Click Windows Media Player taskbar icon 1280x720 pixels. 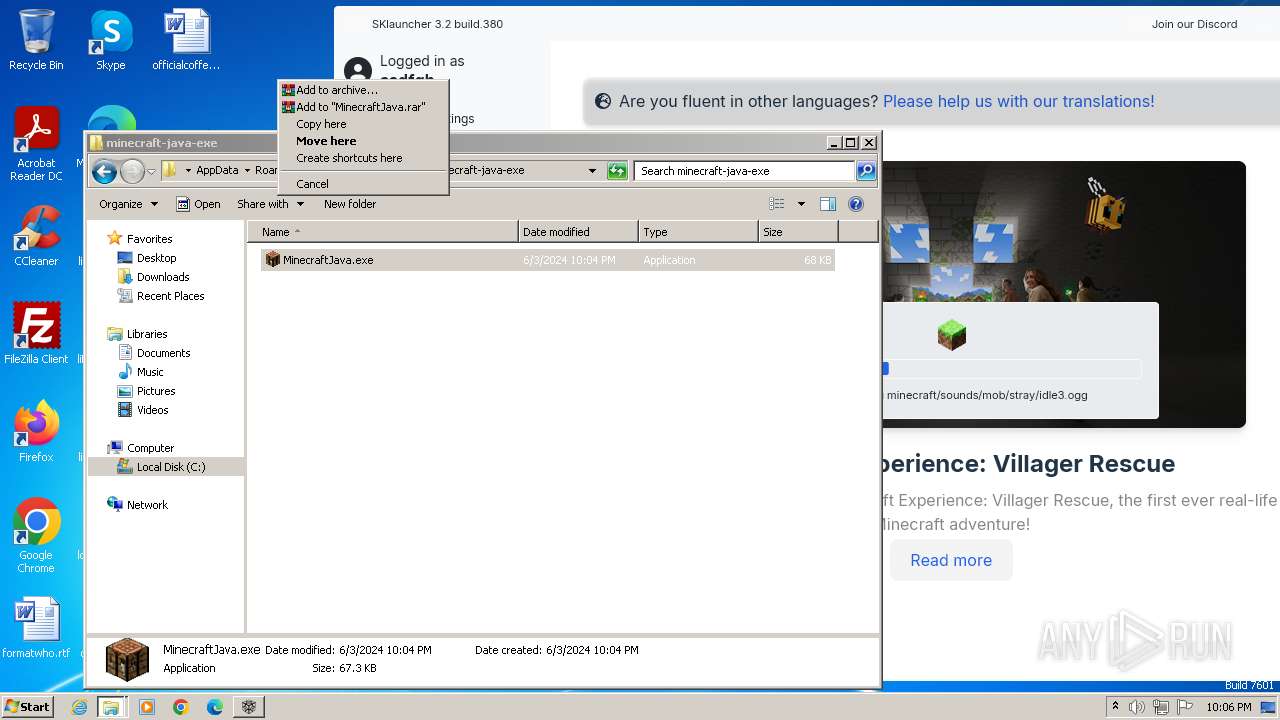[x=147, y=707]
